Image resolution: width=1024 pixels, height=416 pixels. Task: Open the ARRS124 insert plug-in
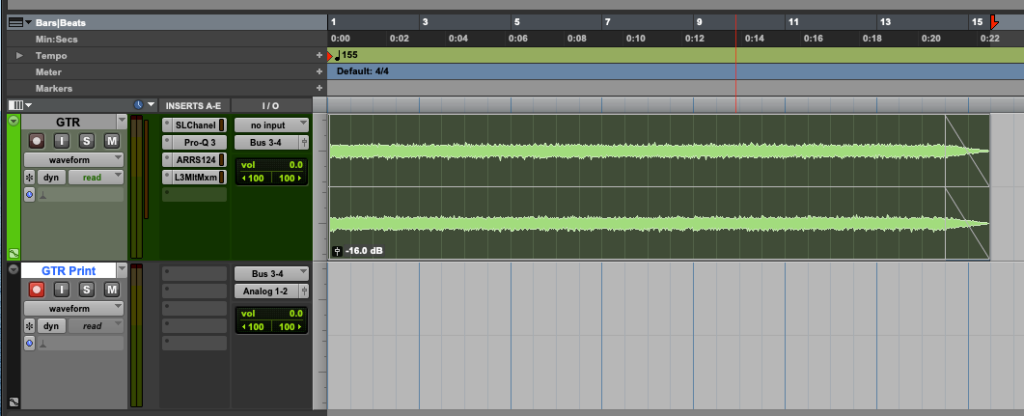(x=195, y=159)
